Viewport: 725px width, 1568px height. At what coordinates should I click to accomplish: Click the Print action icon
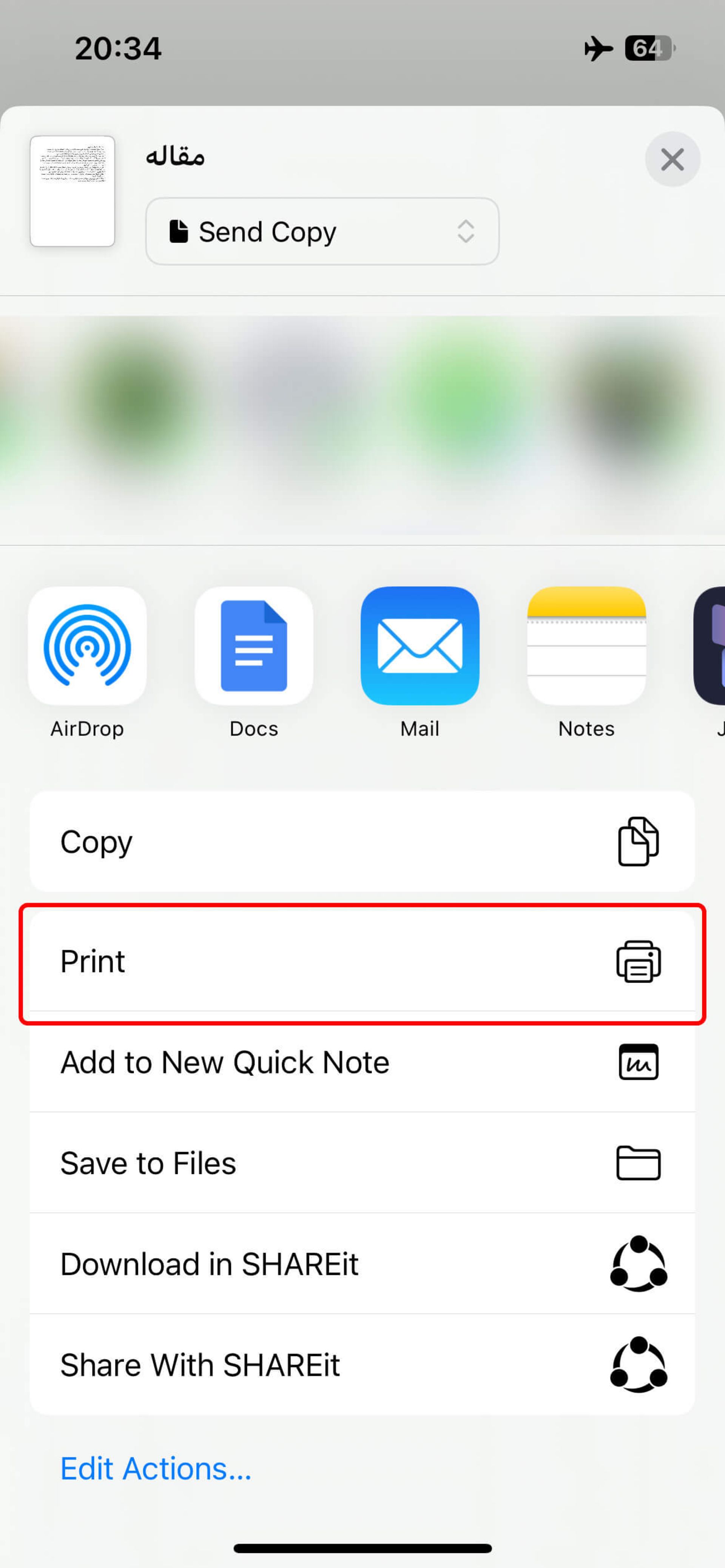(638, 962)
